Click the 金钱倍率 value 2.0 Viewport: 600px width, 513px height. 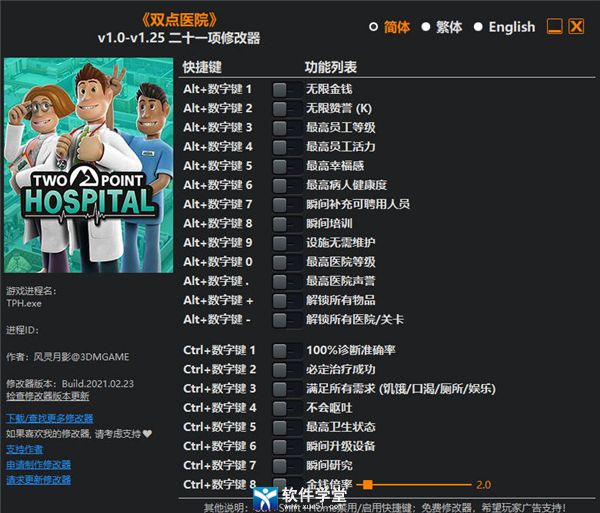[484, 485]
